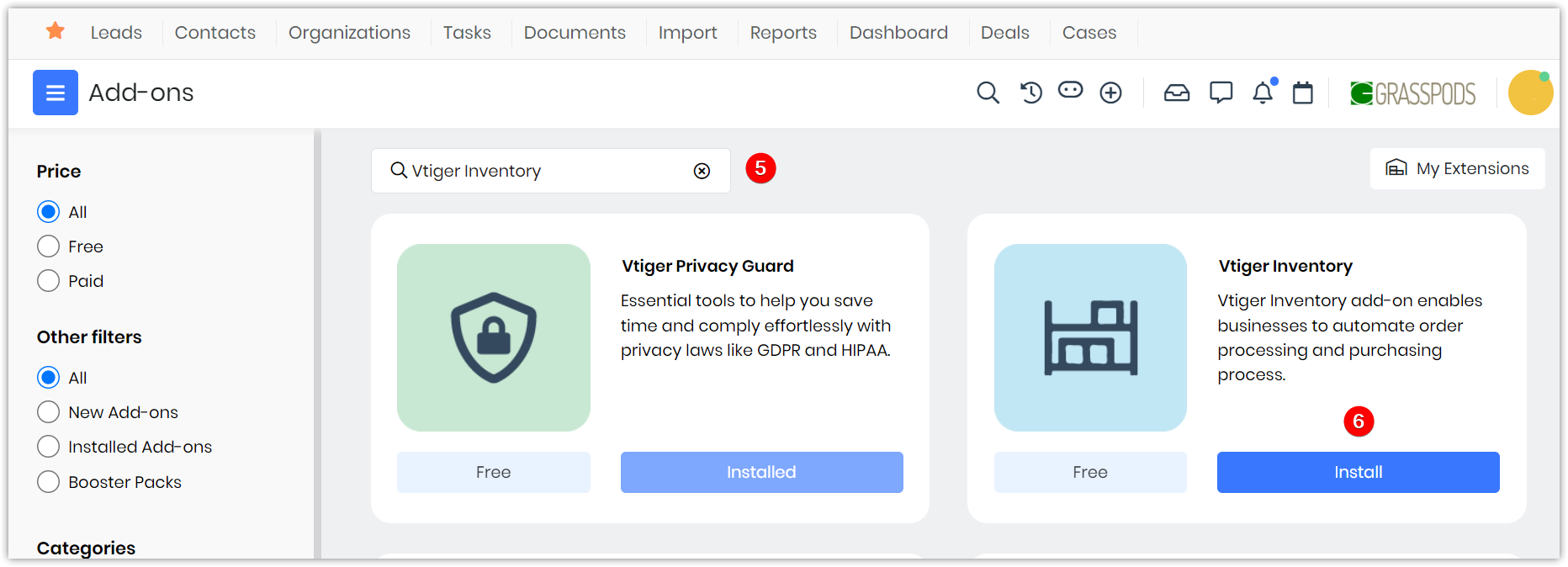Open the Cases module

(1089, 32)
